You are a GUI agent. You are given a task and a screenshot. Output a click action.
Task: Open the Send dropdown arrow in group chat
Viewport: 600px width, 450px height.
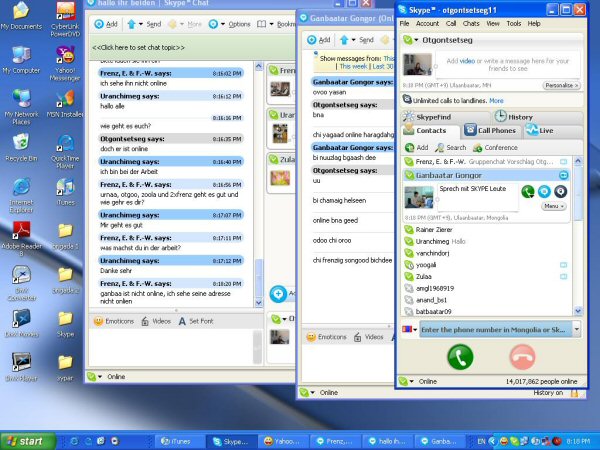pyautogui.click(x=140, y=24)
